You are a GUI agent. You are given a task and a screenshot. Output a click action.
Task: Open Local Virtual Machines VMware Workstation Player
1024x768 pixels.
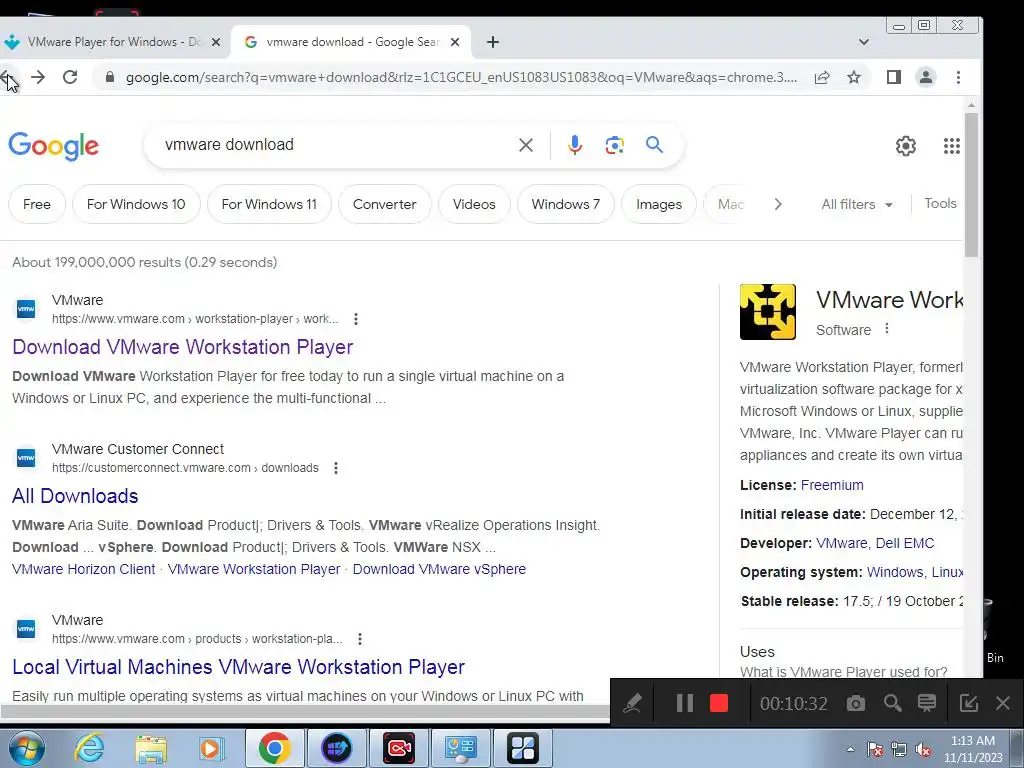(x=238, y=667)
